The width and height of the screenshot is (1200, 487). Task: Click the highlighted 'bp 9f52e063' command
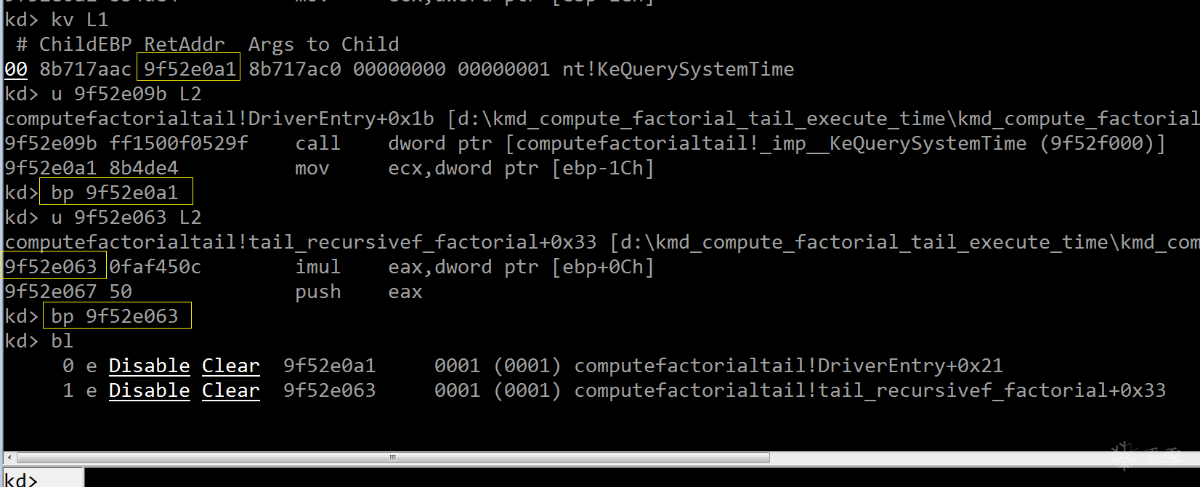tap(115, 316)
